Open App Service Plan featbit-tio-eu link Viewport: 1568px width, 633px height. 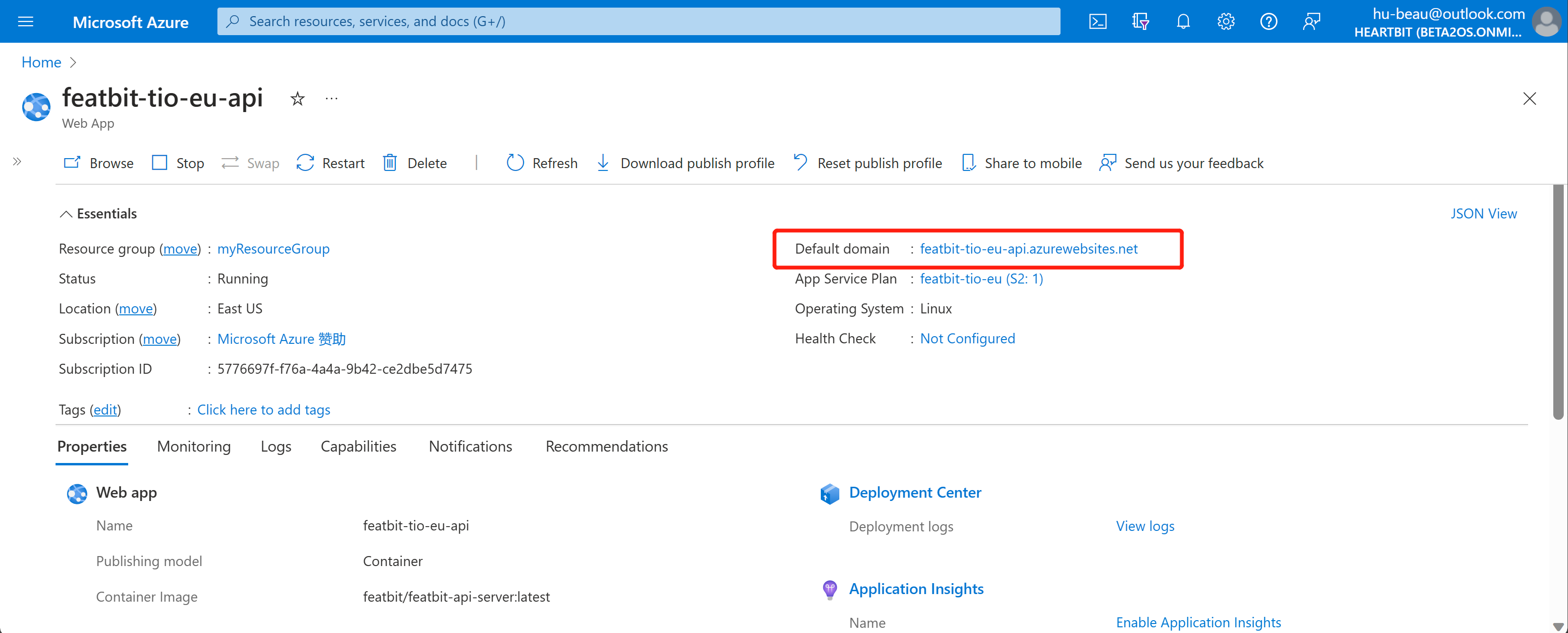(981, 279)
